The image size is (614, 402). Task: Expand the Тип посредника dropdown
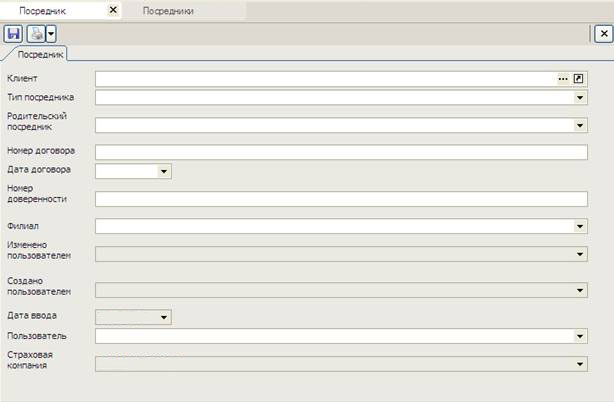coord(580,98)
